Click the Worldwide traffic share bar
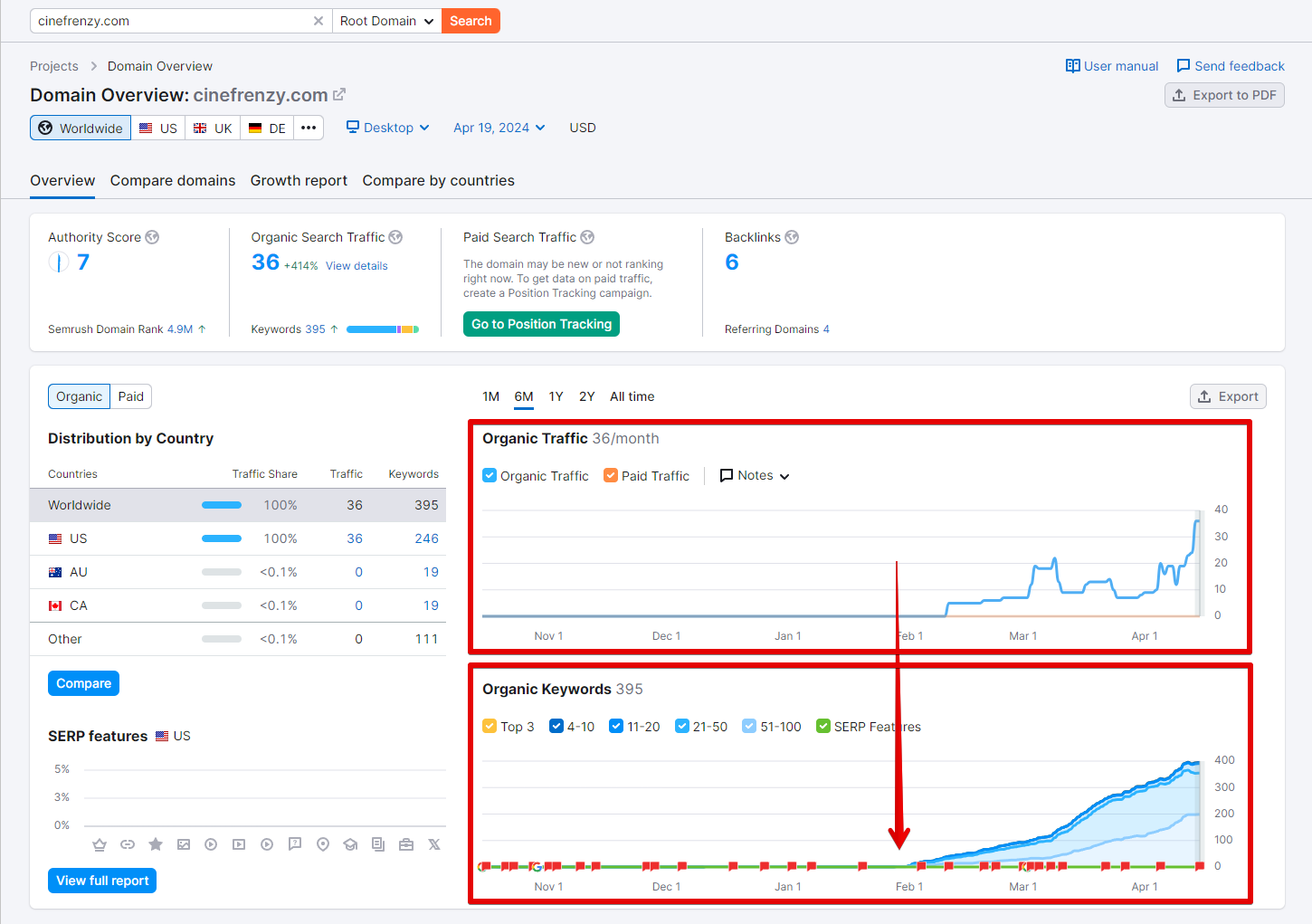1312x924 pixels. point(222,505)
